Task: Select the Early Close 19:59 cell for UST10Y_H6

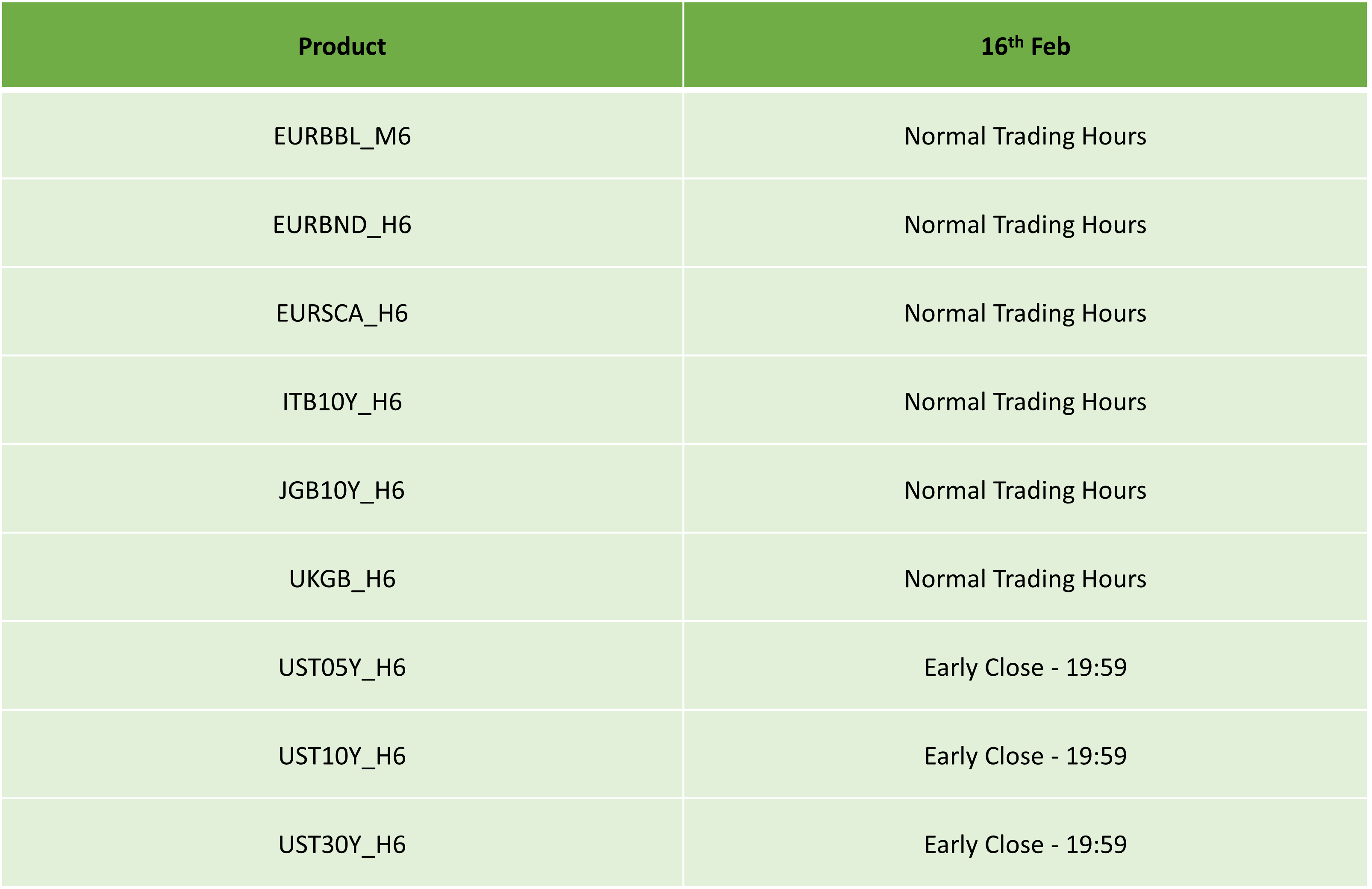Action: tap(1025, 756)
